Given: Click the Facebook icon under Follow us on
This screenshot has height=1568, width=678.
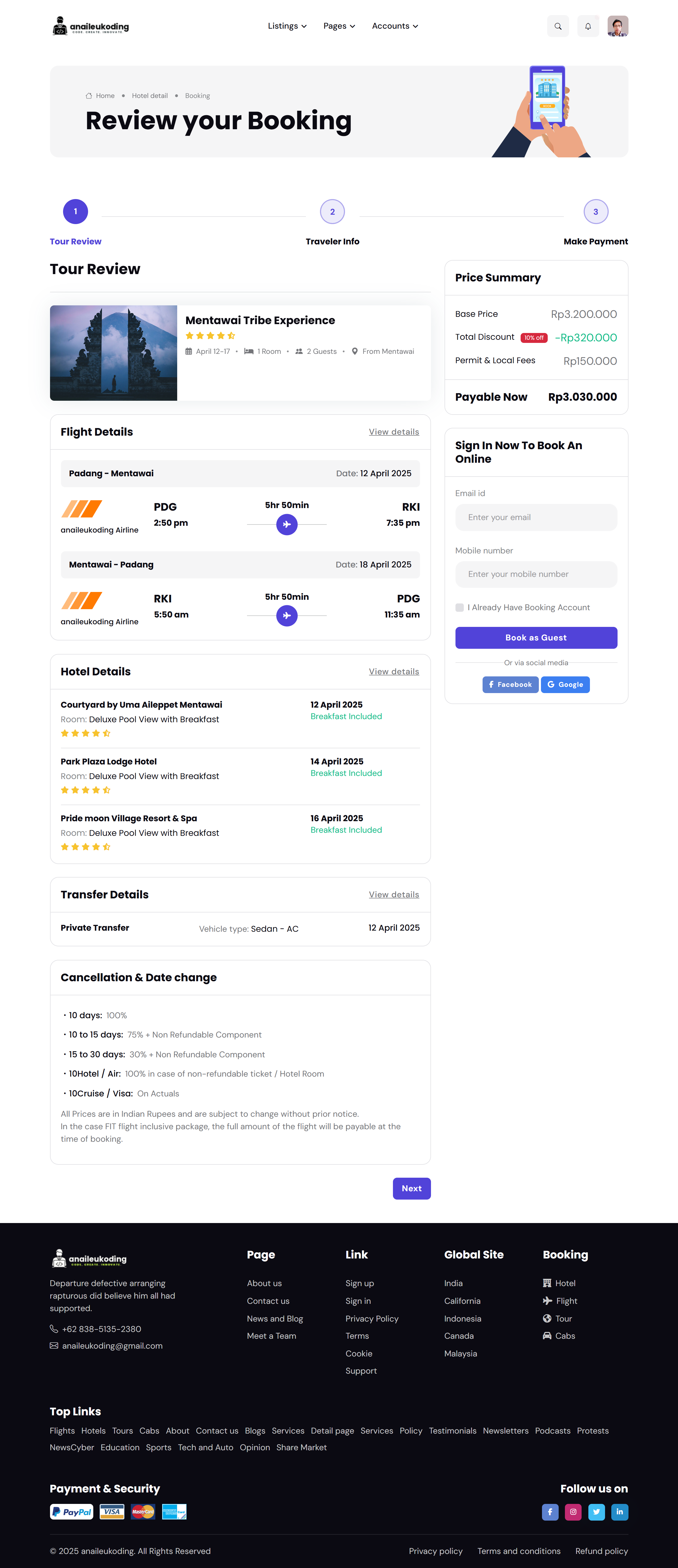Looking at the screenshot, I should 550,1511.
